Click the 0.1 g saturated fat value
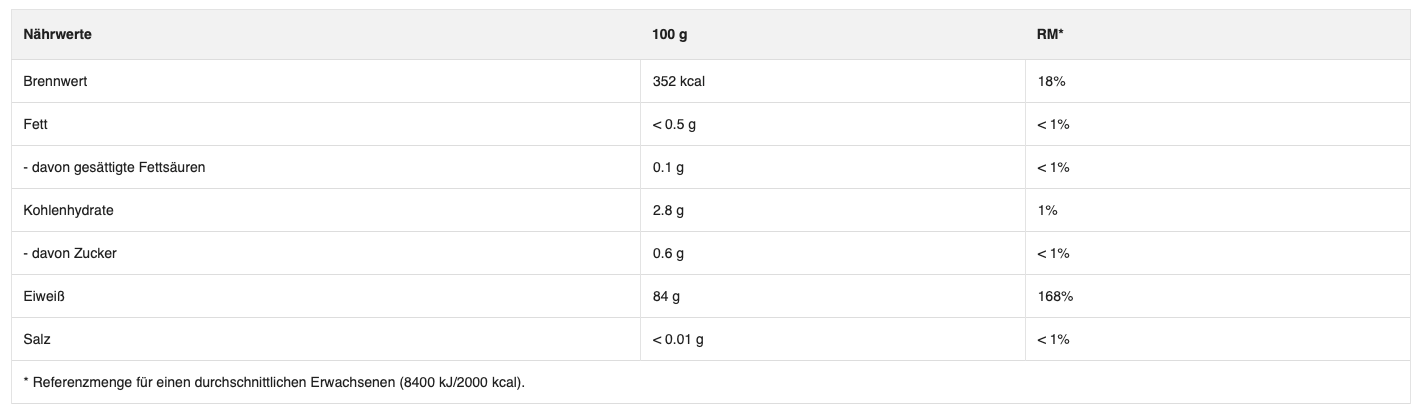1416x411 pixels. [668, 167]
